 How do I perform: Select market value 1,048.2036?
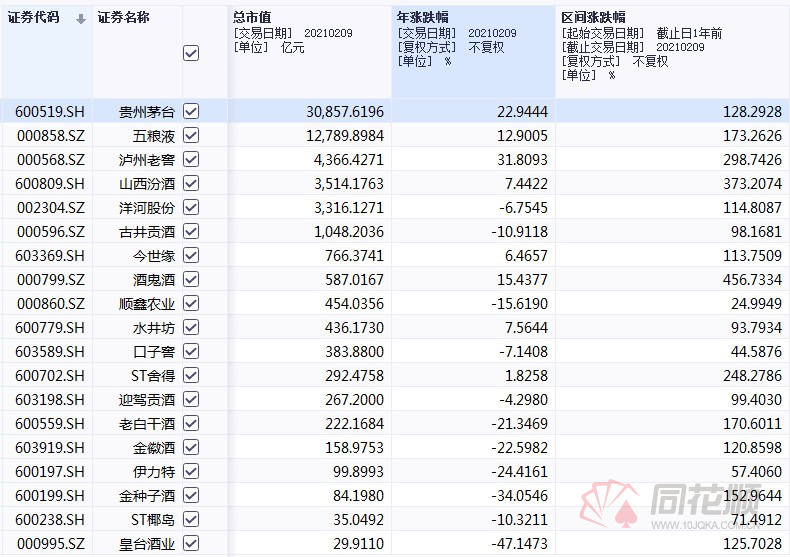click(349, 232)
